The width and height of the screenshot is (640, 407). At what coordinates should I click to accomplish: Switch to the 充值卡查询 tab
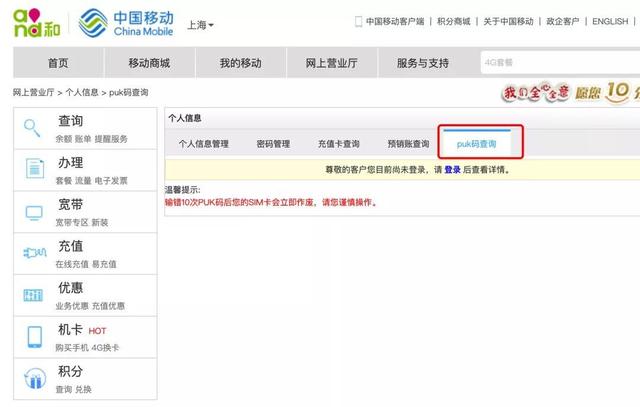click(x=338, y=144)
